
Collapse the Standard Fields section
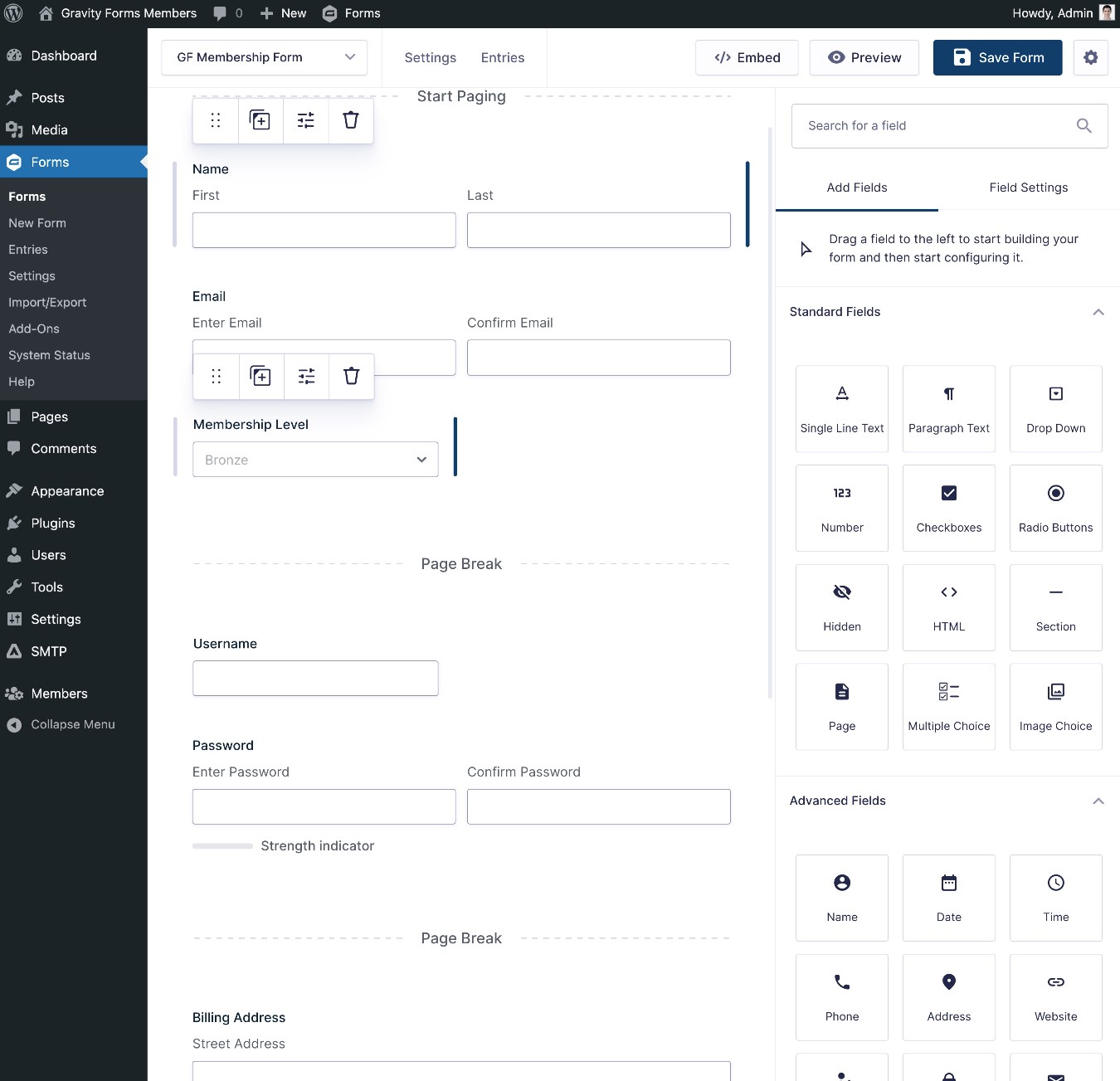(1098, 312)
